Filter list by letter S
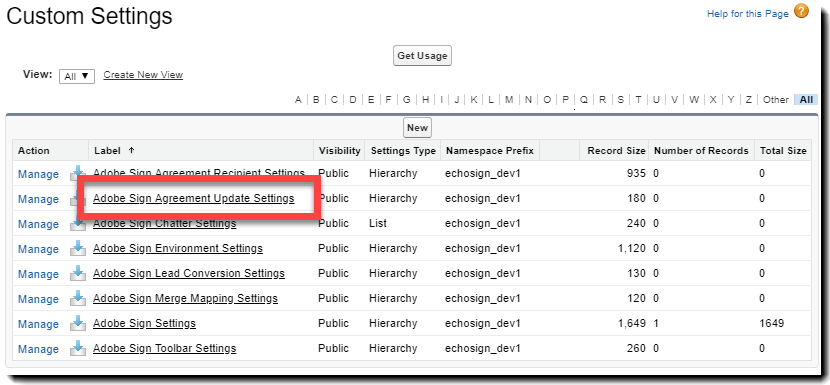 click(x=620, y=100)
